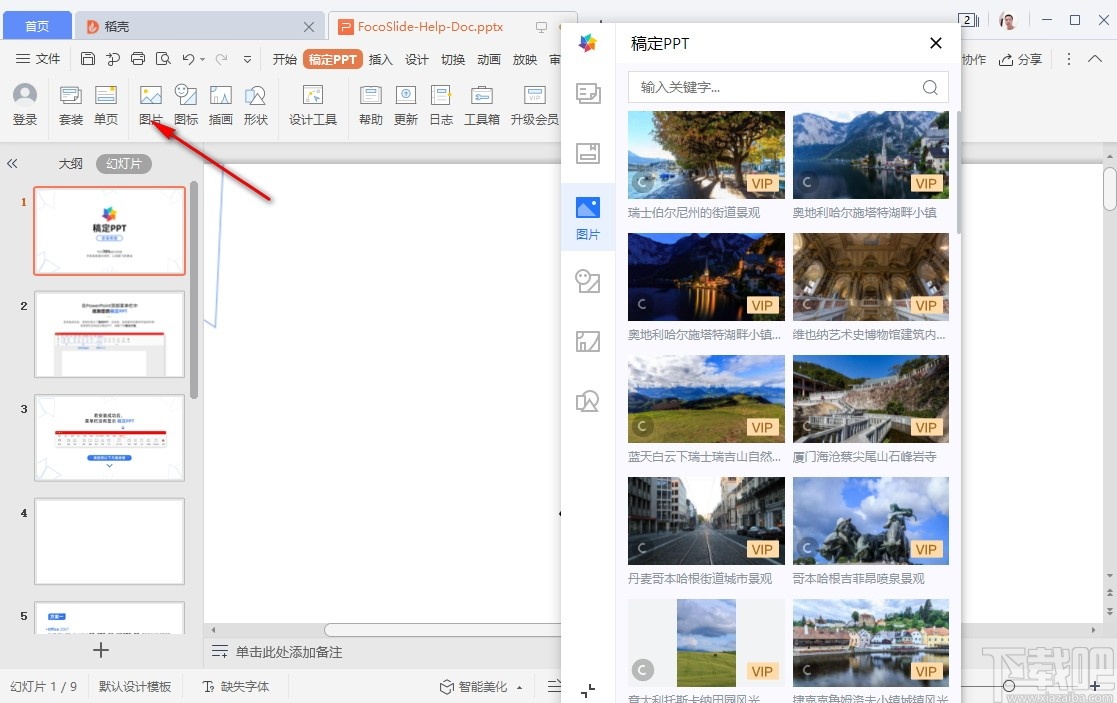Click 升级会员 (Upgrade VIP) icon

pyautogui.click(x=533, y=103)
